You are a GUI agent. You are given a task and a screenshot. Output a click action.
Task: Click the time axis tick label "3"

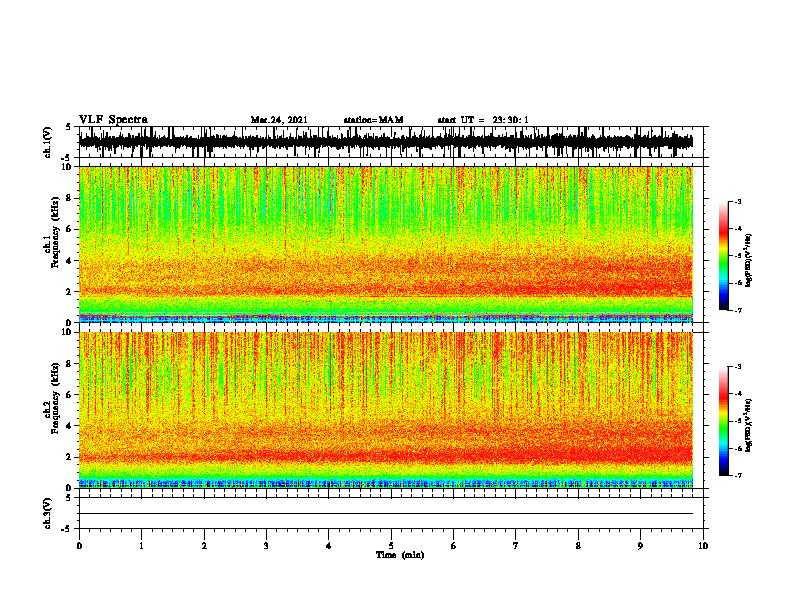point(266,546)
